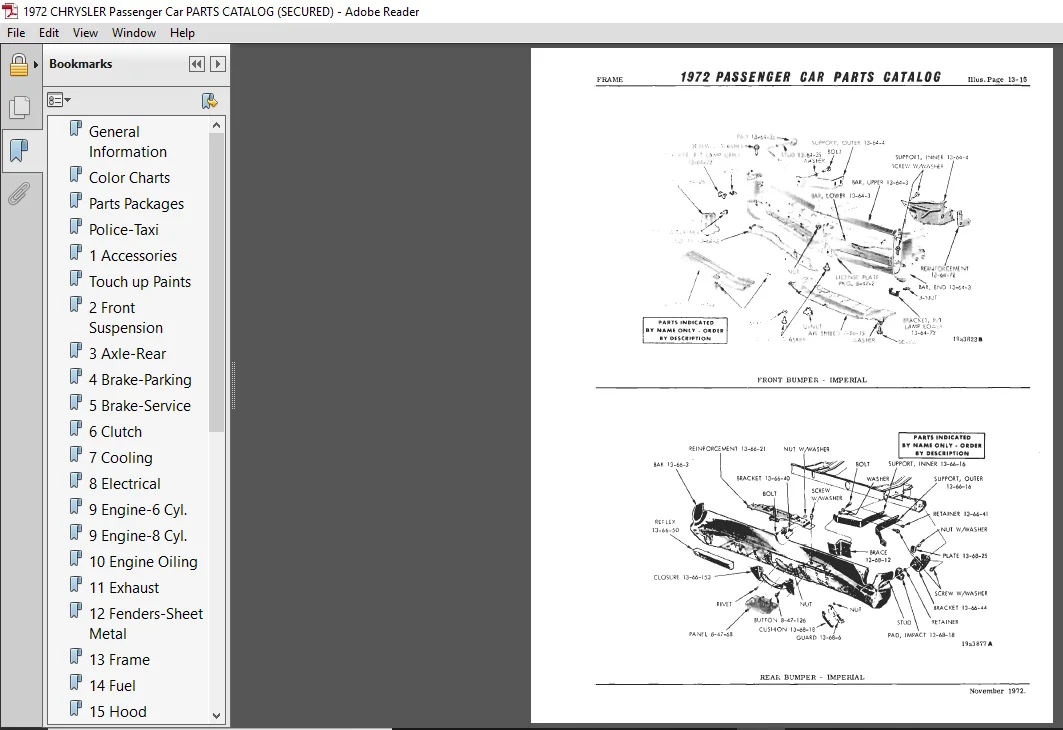Click the bookmarks vertical scrollbar thumb
The height and width of the screenshot is (730, 1063).
tap(216, 282)
